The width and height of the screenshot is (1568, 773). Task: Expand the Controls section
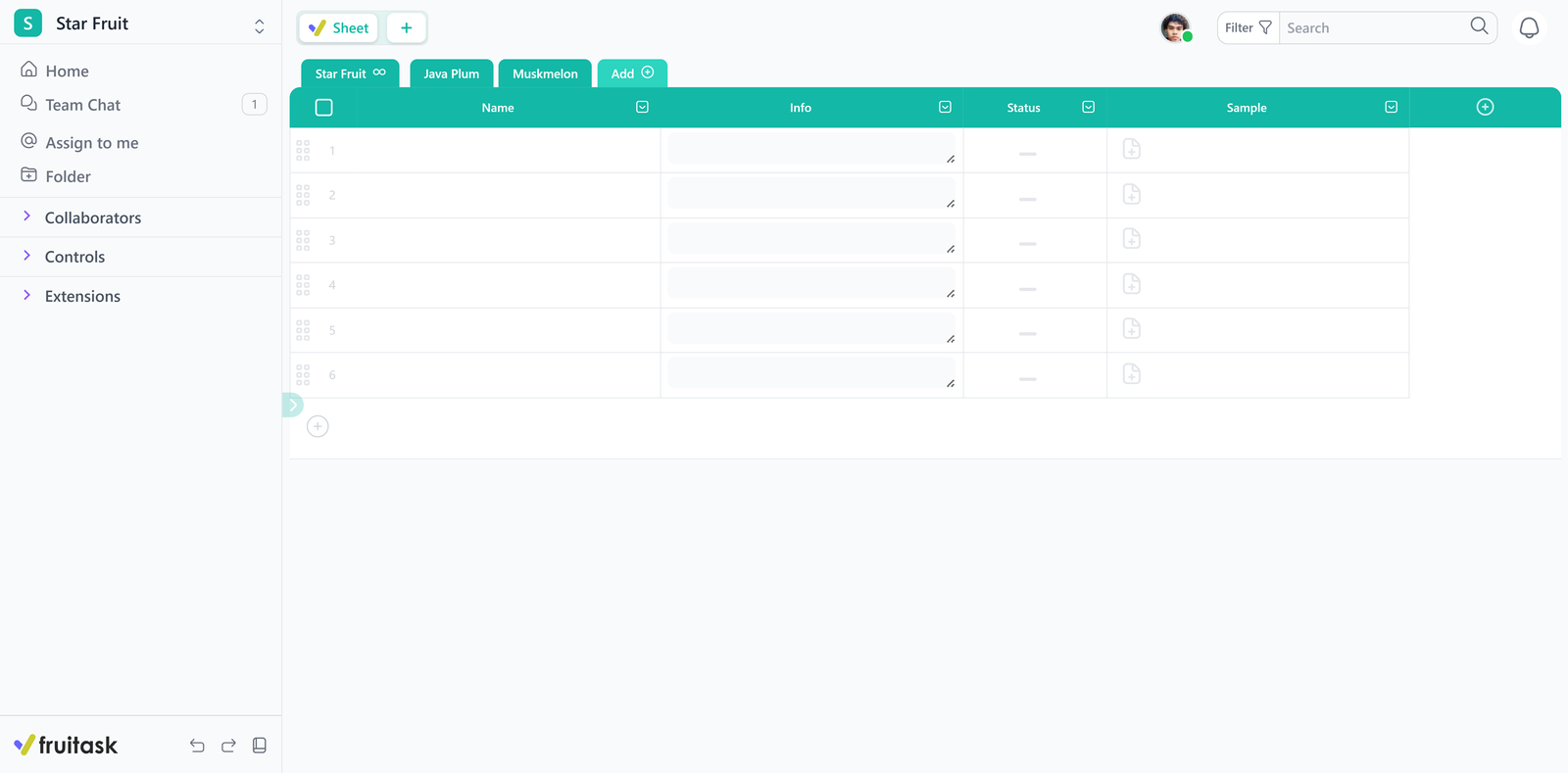point(74,257)
